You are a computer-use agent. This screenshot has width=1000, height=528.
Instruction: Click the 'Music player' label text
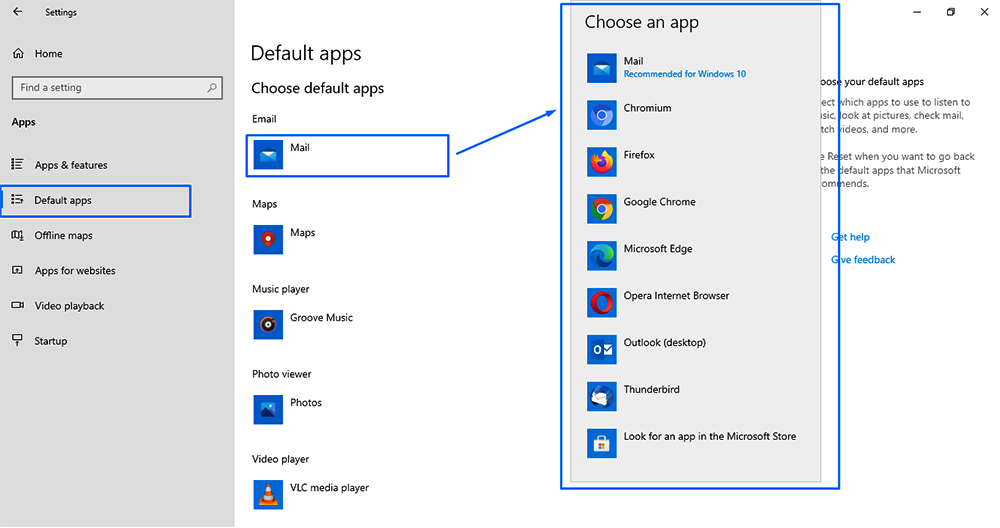[281, 290]
